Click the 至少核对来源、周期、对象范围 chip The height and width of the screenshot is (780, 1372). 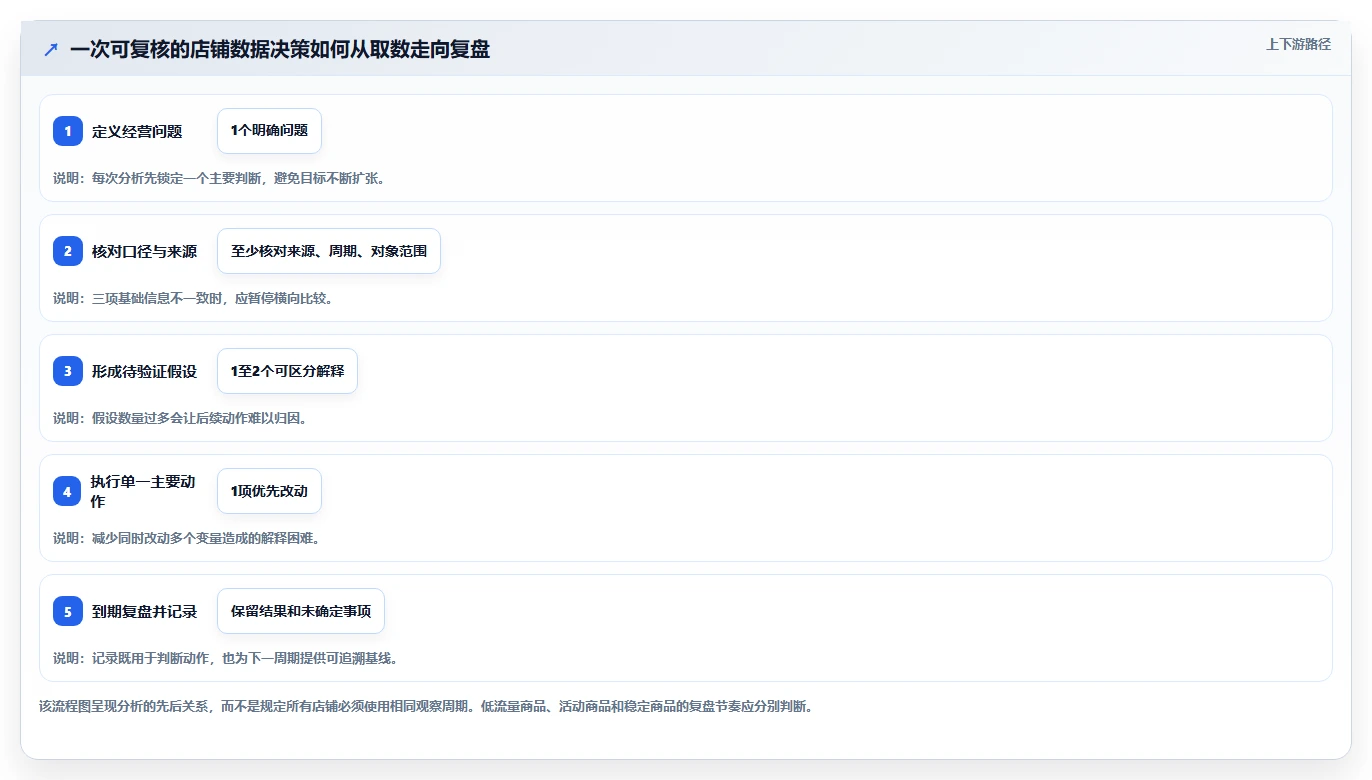(329, 251)
